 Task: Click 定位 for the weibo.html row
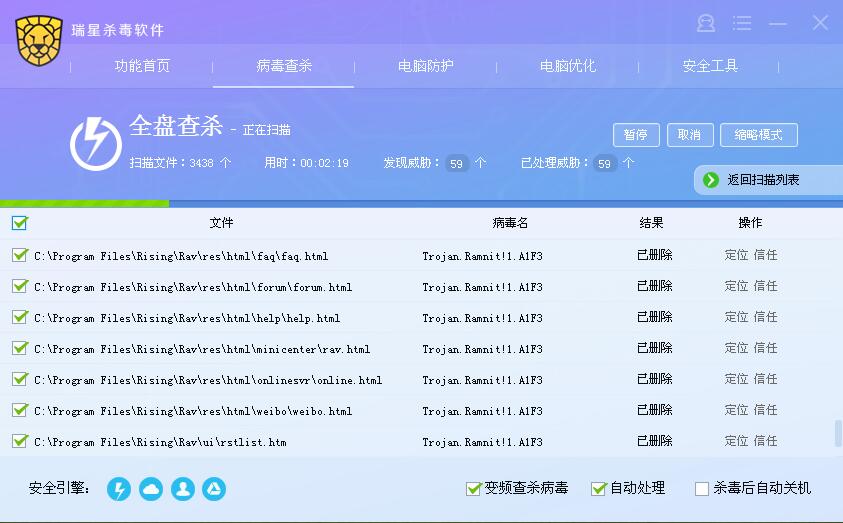pos(736,410)
